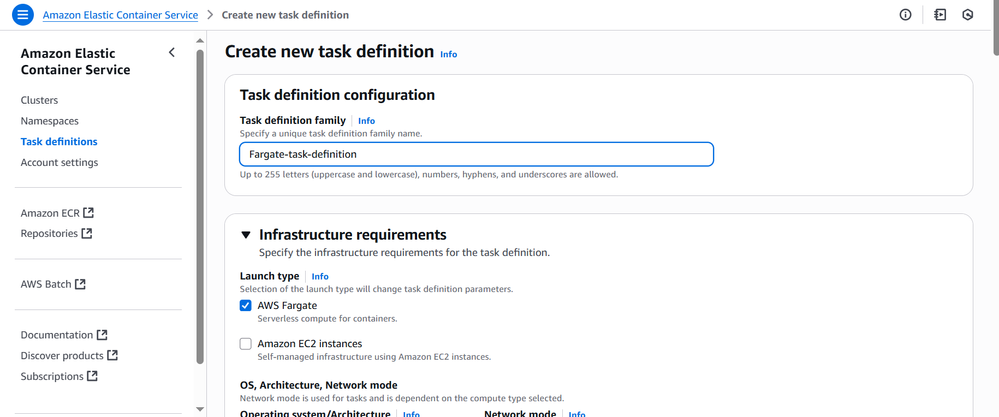Open the Clusters sidebar item
This screenshot has height=417, width=999.
pyautogui.click(x=39, y=100)
